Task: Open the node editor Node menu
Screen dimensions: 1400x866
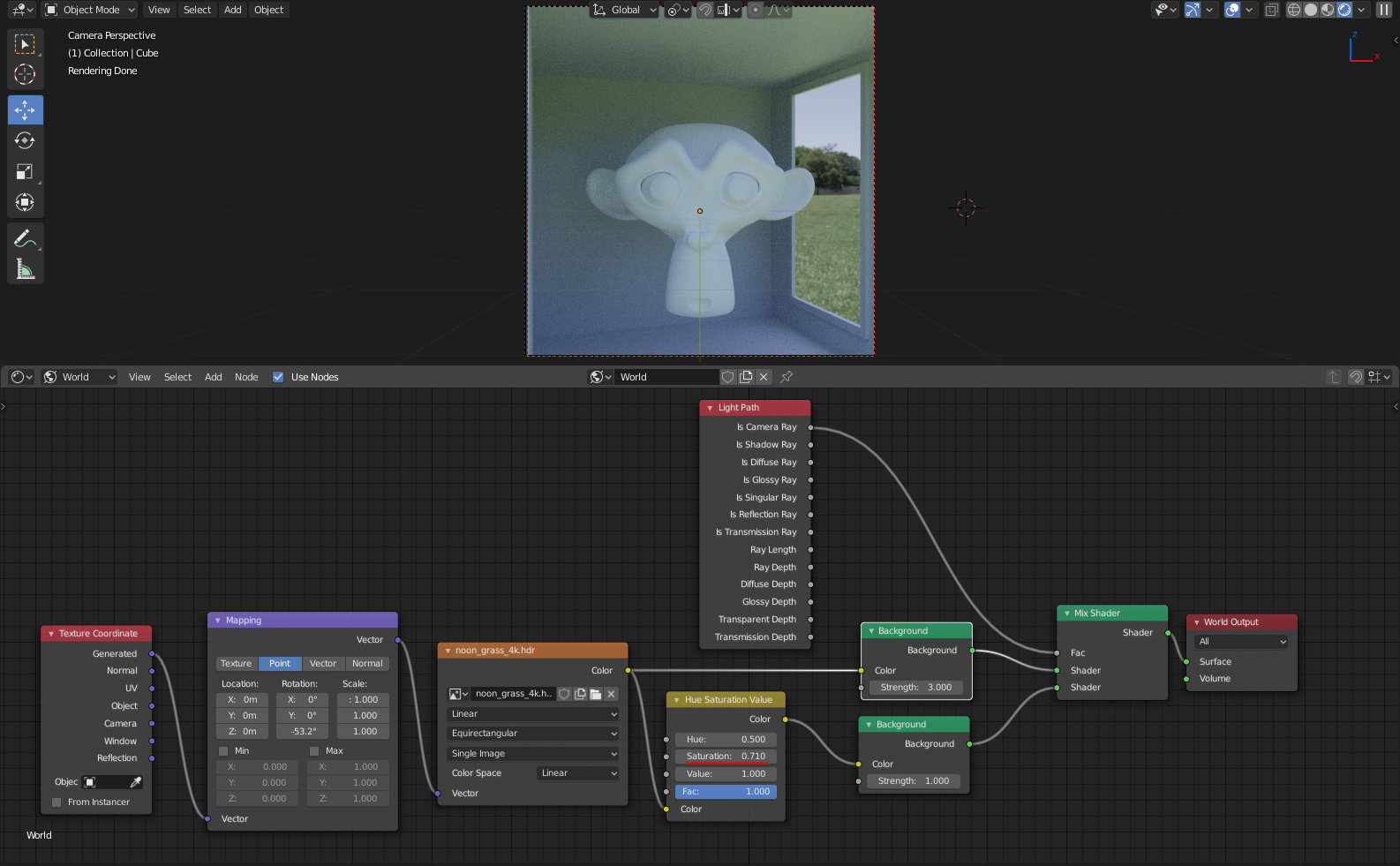Action: (x=246, y=377)
